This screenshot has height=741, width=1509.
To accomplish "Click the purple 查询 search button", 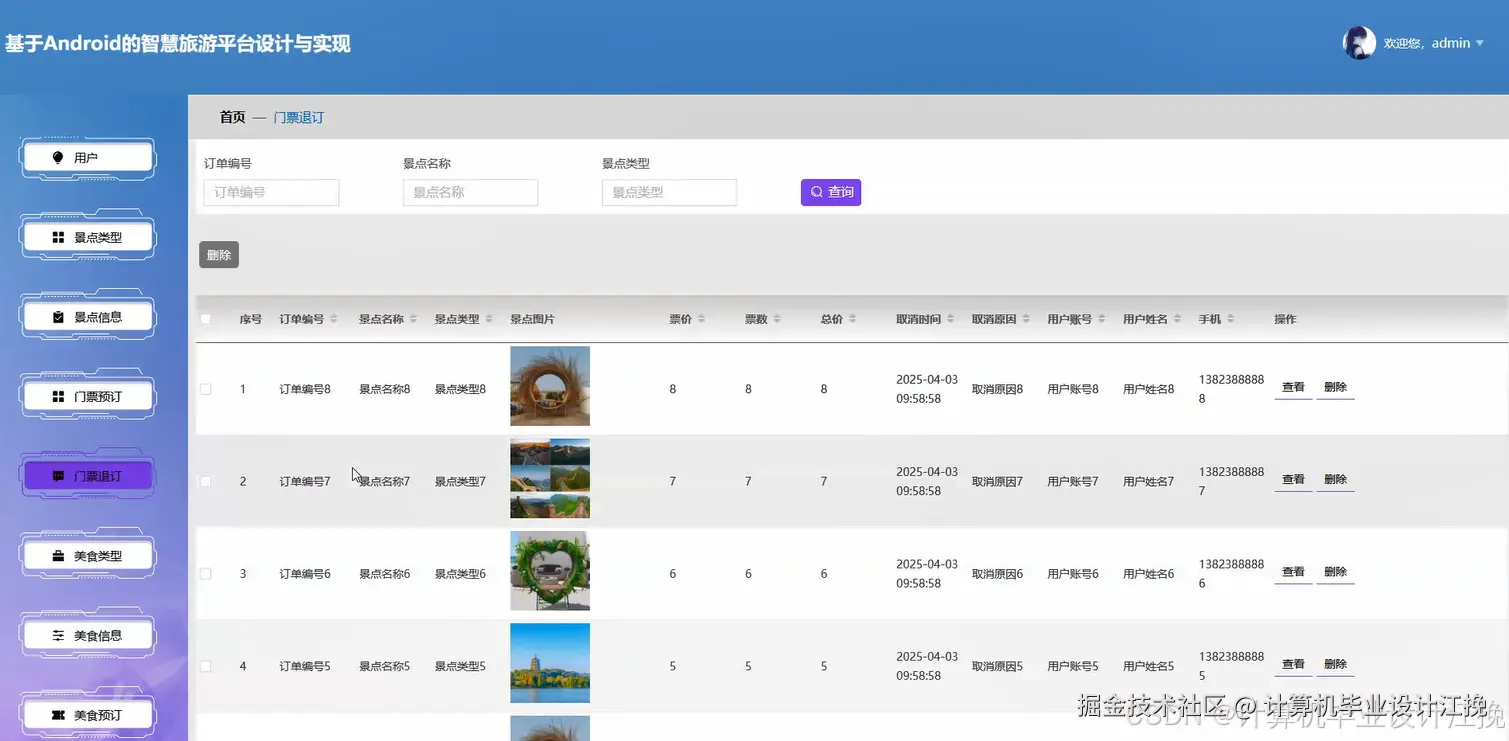I will [x=831, y=192].
